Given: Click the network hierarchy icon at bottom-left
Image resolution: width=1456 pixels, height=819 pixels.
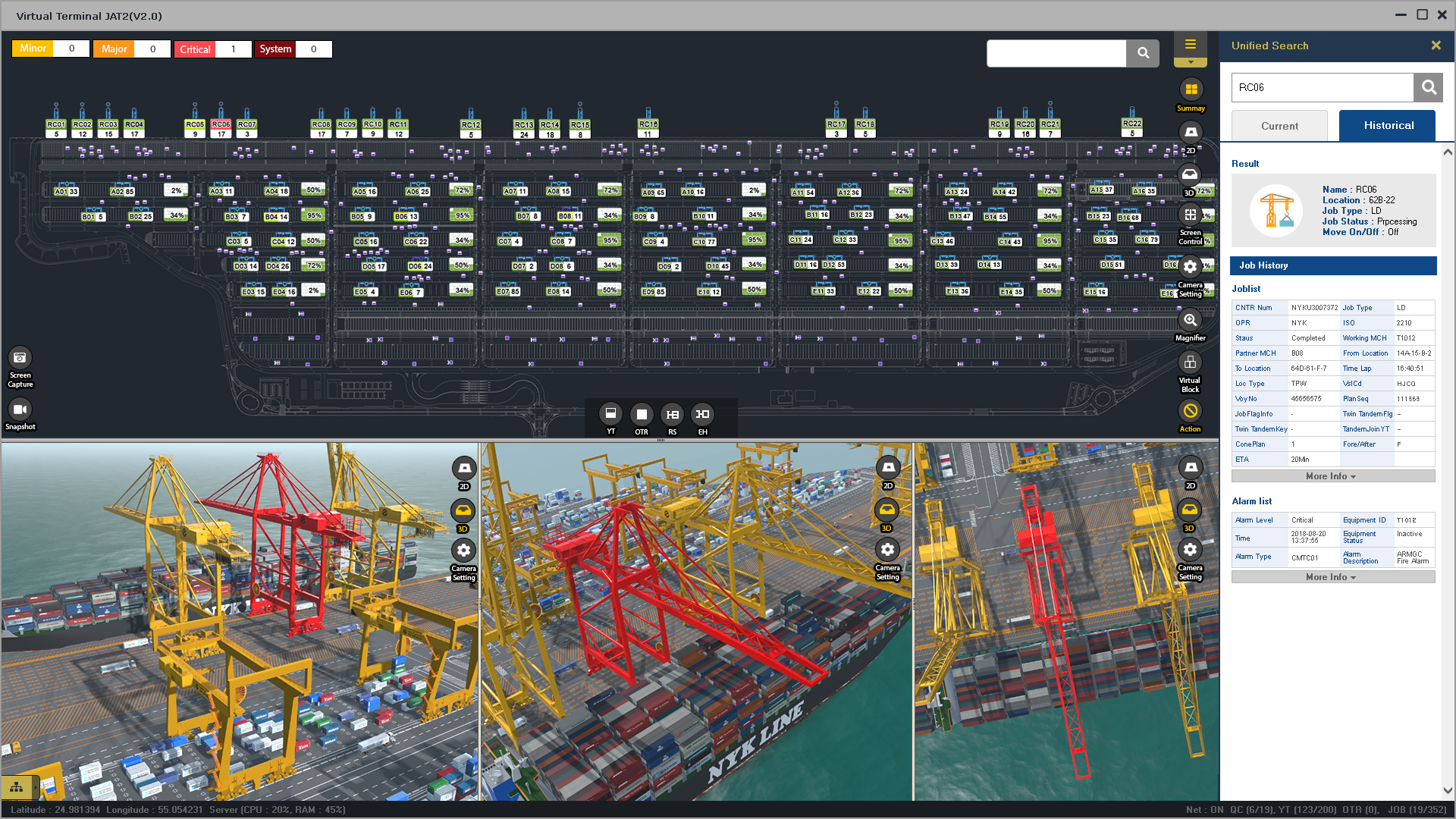Looking at the screenshot, I should (x=17, y=787).
